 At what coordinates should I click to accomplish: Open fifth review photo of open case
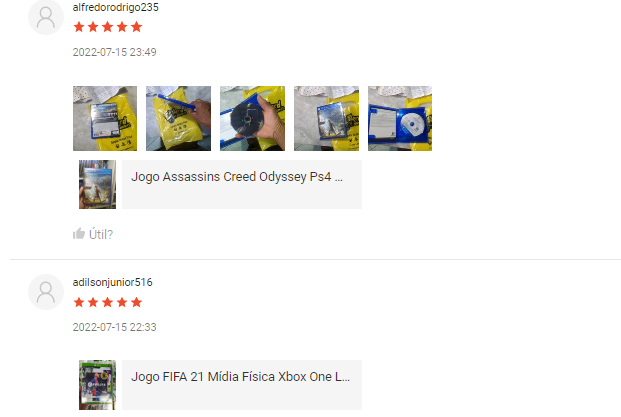tap(400, 118)
